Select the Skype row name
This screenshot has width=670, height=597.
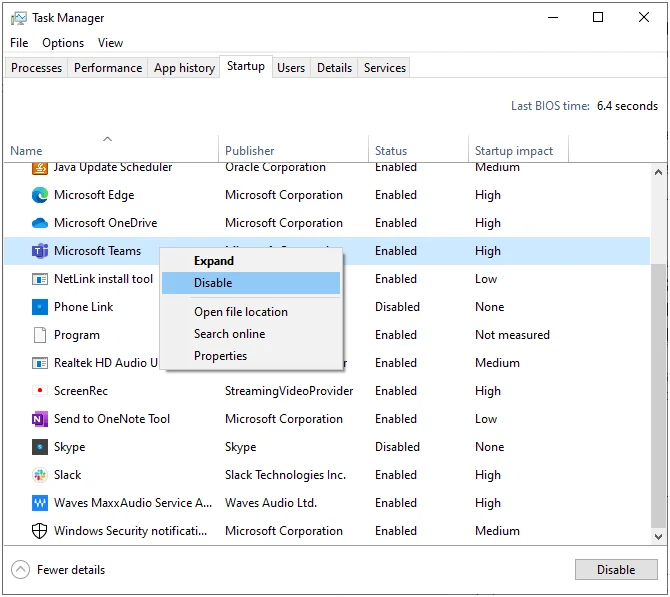click(x=70, y=447)
